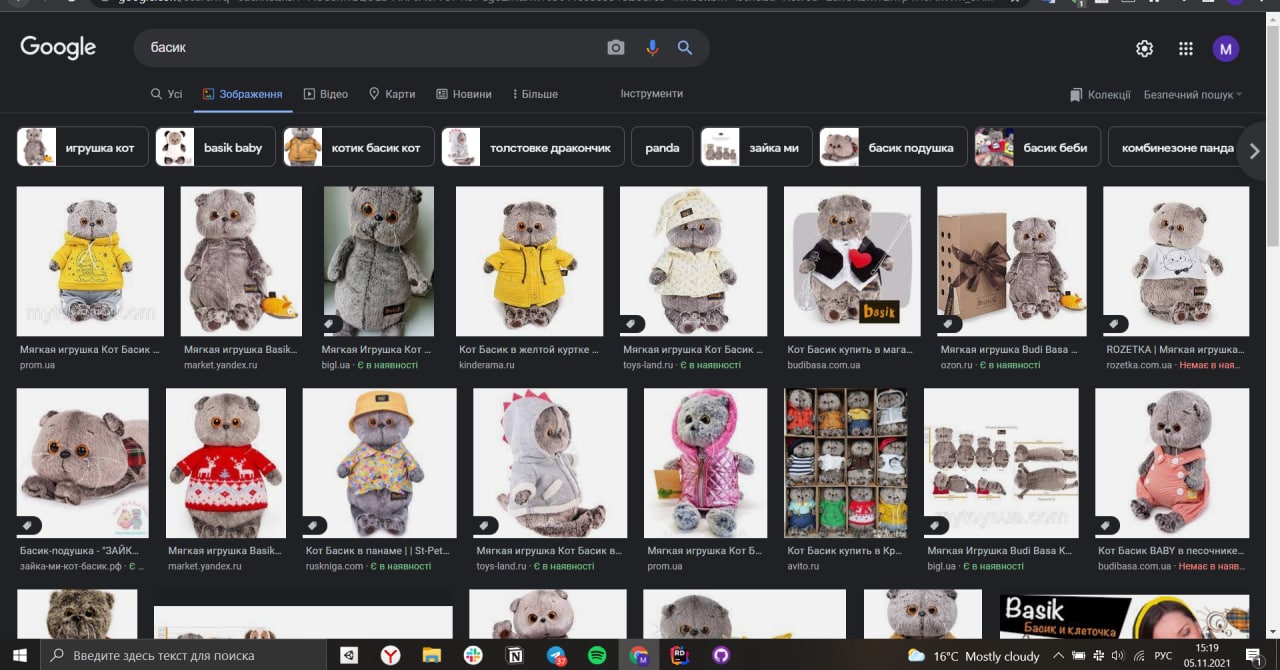This screenshot has width=1280, height=670.
Task: Open GitHub Desktop from taskbar
Action: coord(721,656)
